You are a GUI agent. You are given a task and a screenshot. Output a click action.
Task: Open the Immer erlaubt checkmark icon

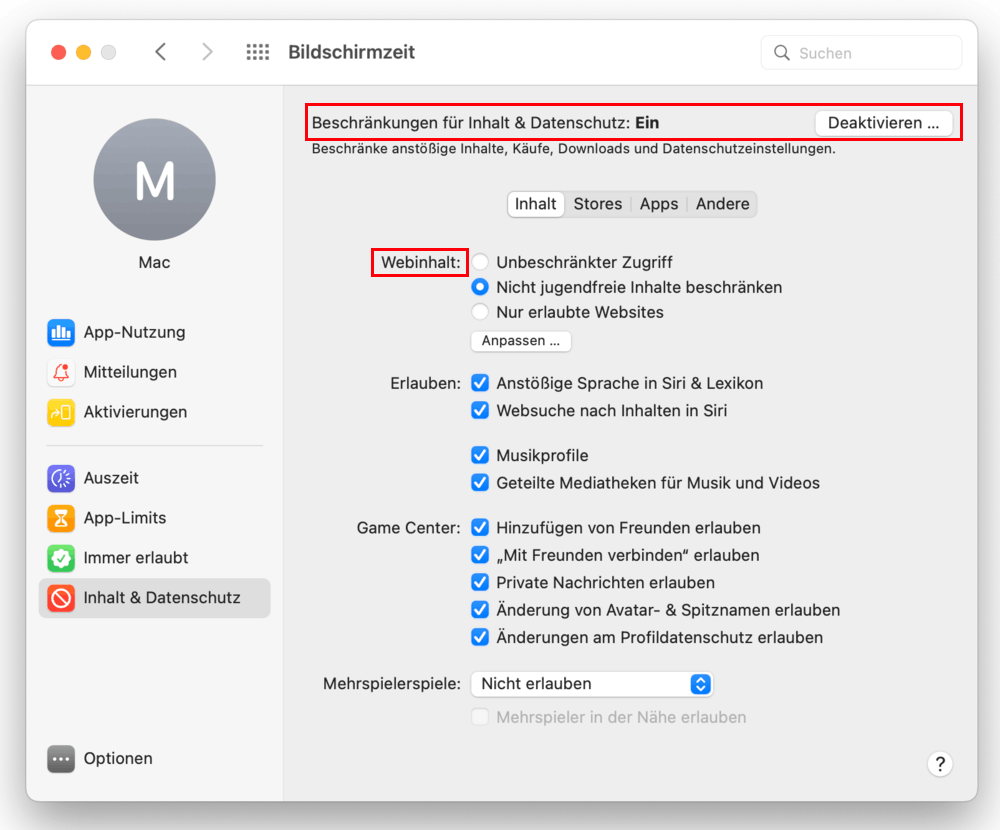click(x=61, y=558)
